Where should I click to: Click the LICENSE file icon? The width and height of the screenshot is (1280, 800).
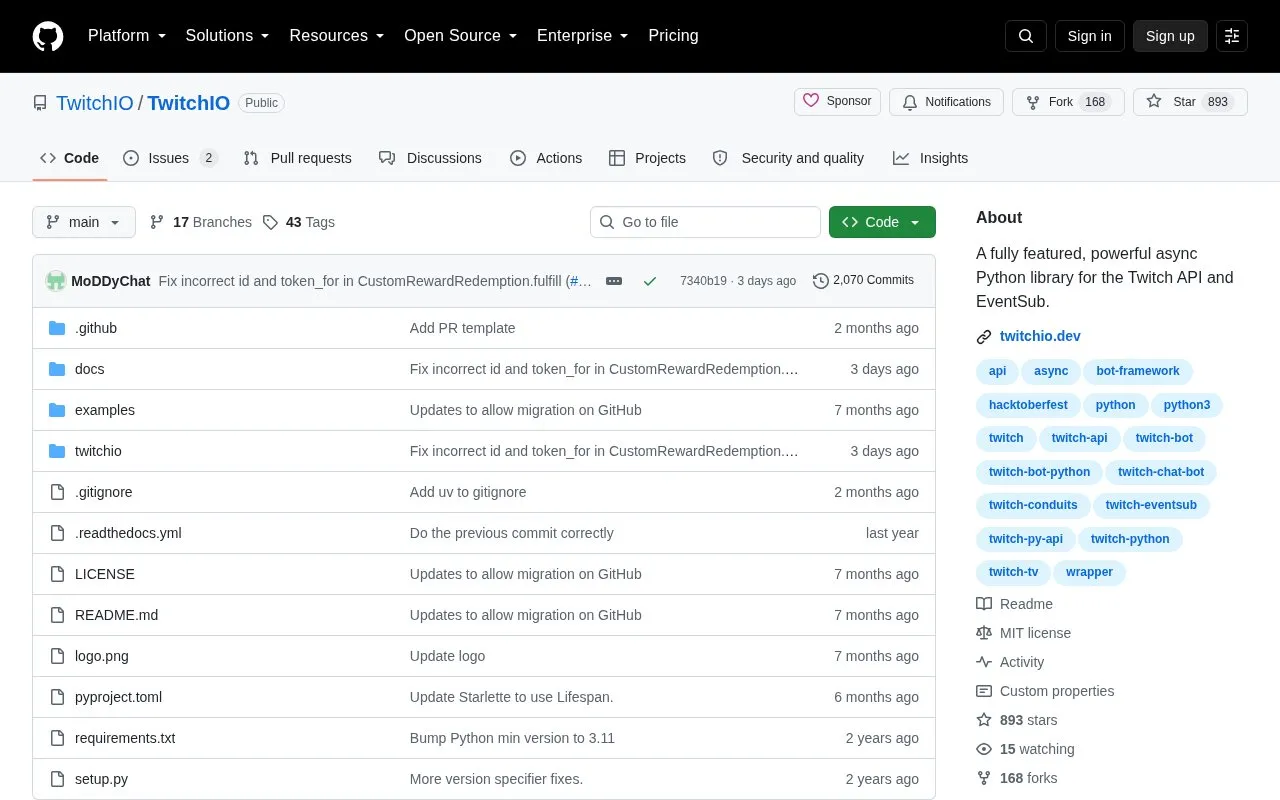(x=57, y=574)
